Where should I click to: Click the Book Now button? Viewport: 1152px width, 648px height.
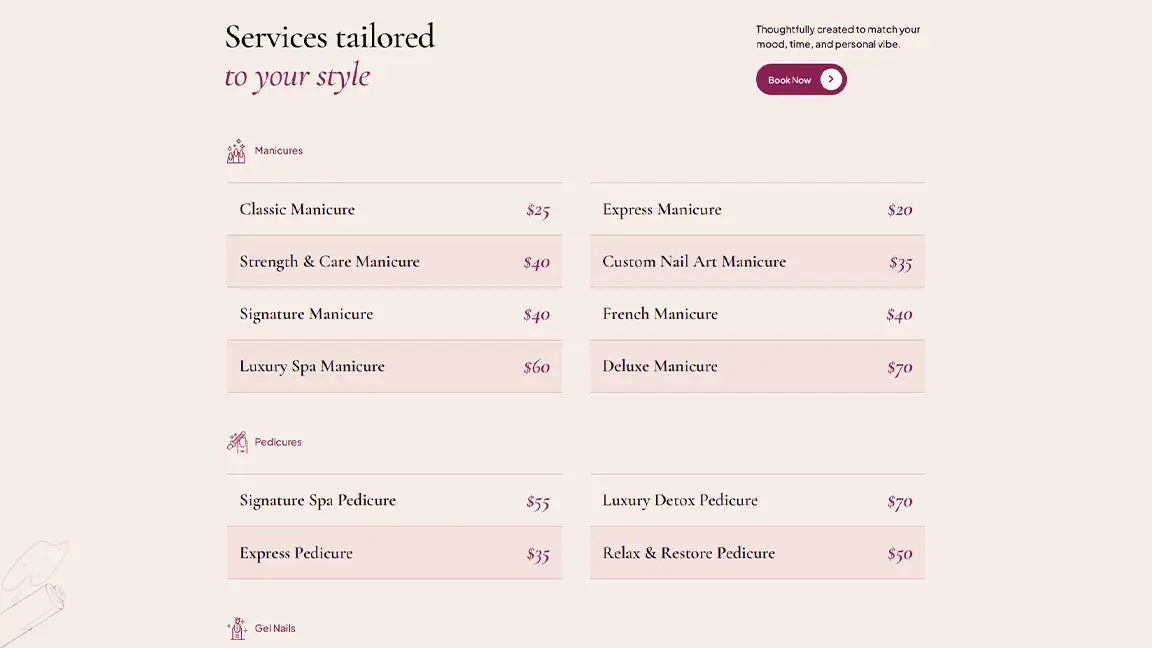point(801,79)
